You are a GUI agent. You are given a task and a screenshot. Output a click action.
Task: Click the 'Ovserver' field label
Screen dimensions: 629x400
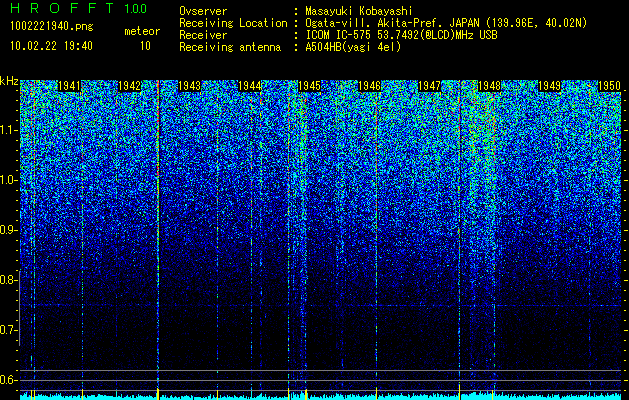coord(203,11)
